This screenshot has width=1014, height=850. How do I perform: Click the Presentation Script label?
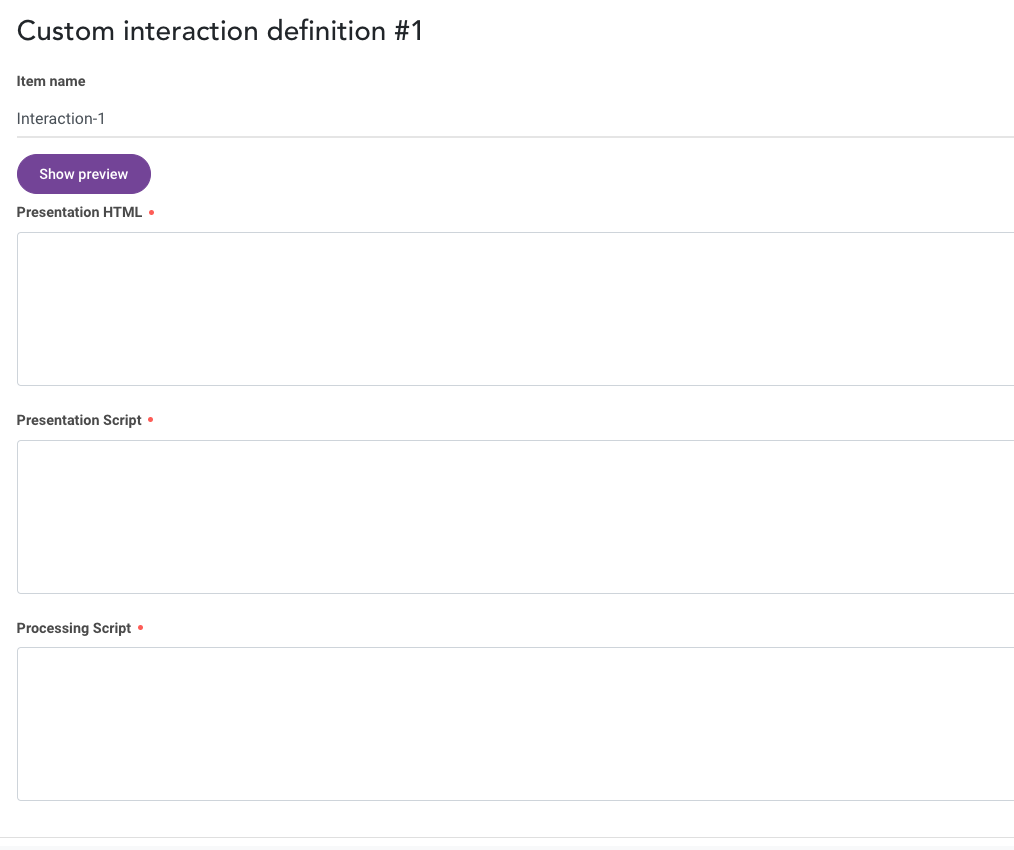(79, 420)
